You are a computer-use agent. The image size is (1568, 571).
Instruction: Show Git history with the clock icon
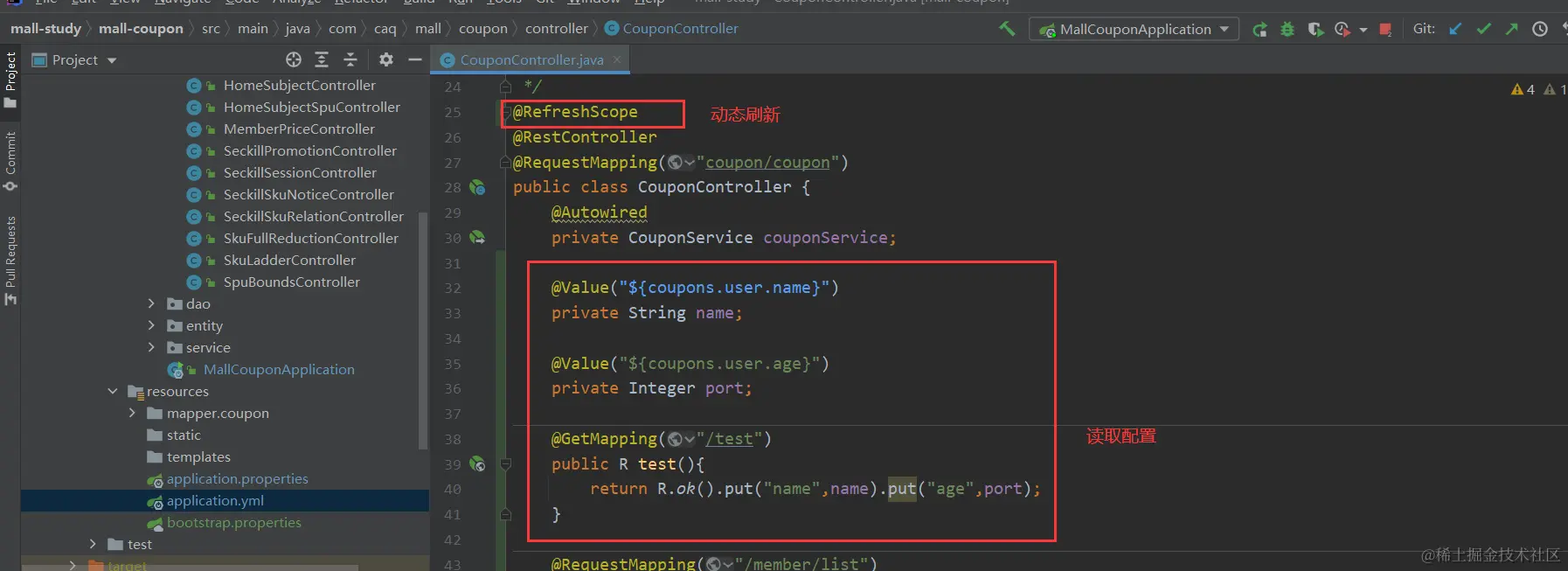point(1540,29)
